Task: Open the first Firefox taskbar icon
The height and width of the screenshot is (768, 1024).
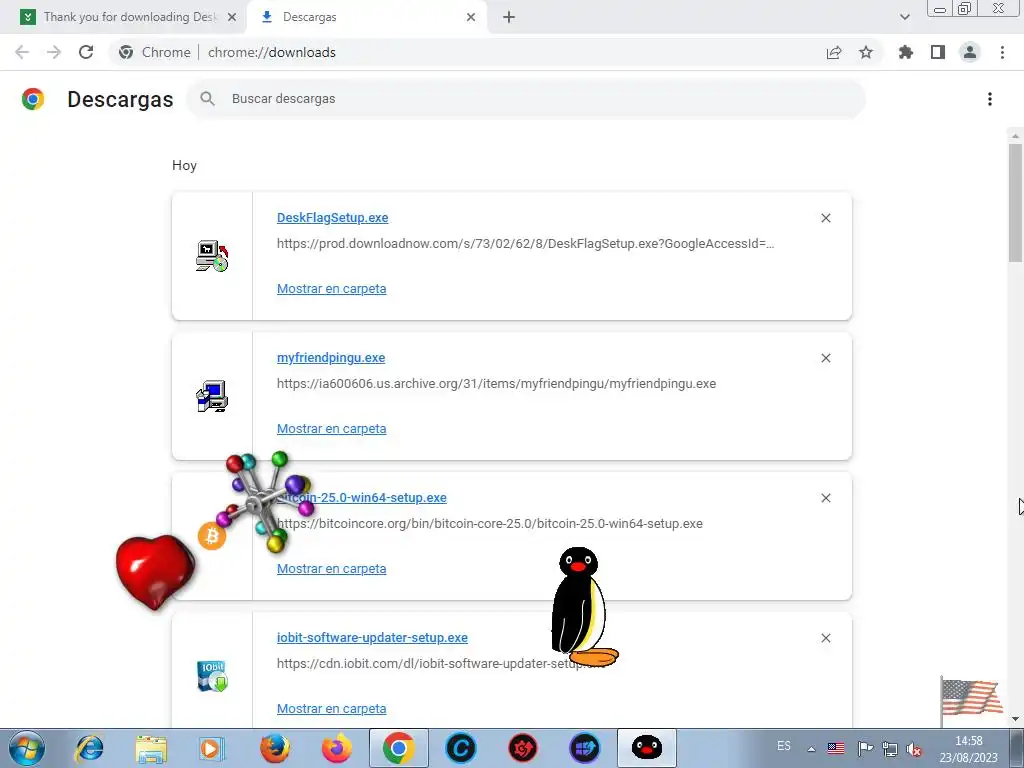Action: [275, 748]
